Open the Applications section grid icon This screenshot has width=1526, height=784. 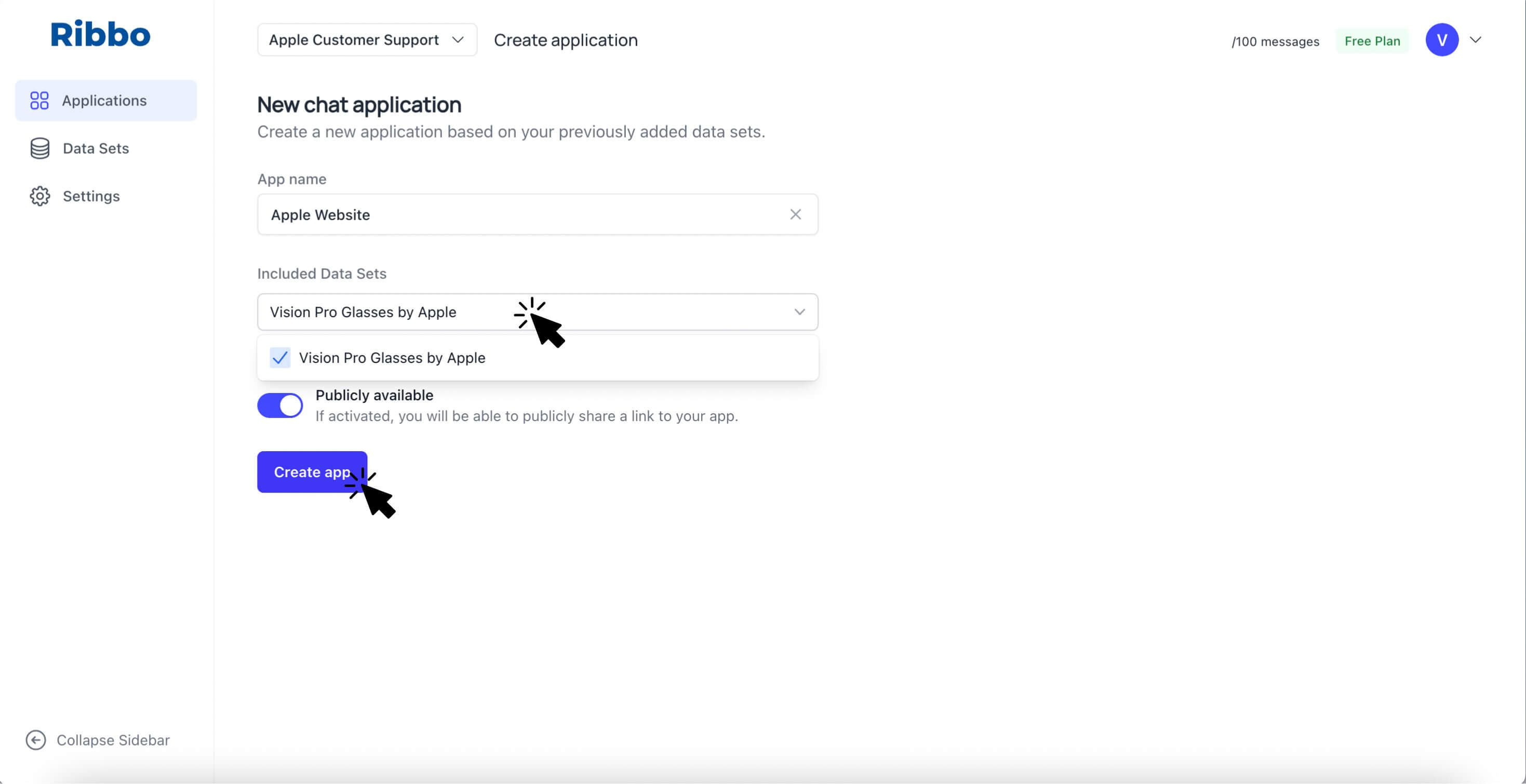click(x=38, y=100)
